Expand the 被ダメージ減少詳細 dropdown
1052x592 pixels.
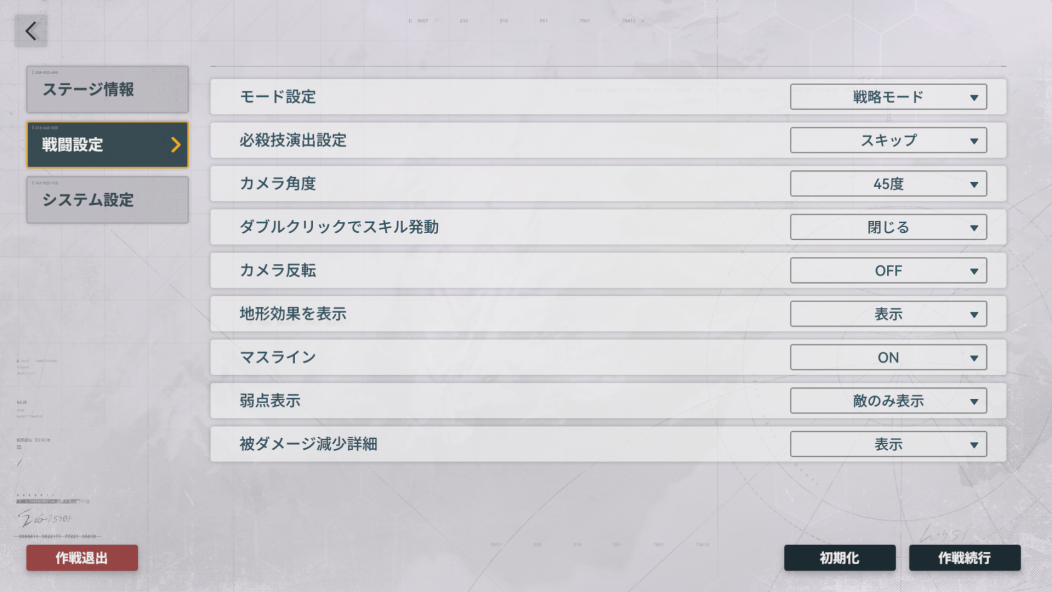point(888,444)
